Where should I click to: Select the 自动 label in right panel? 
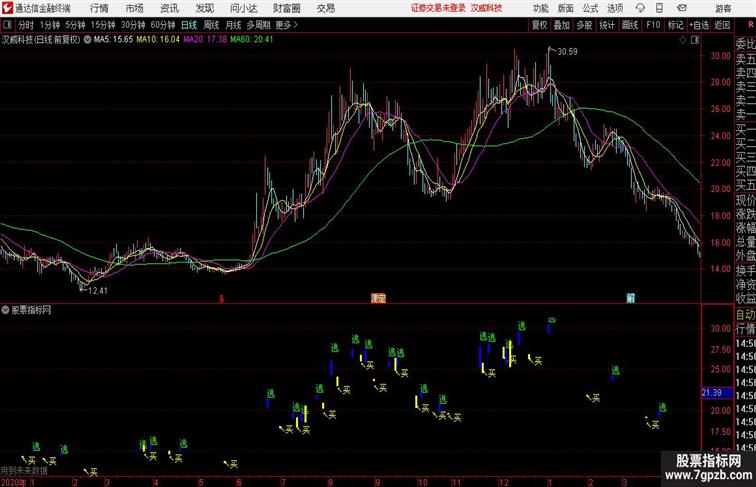point(745,315)
